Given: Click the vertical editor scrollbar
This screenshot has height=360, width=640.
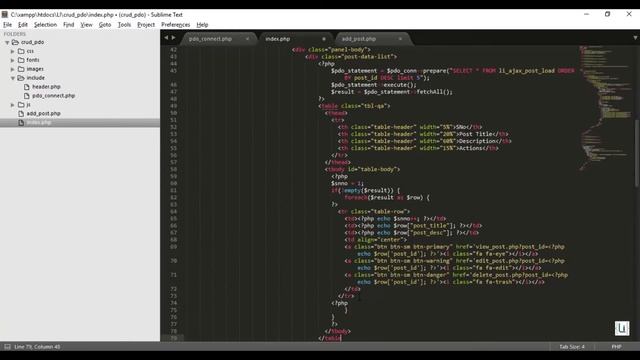Looking at the screenshot, I should click(637, 153).
